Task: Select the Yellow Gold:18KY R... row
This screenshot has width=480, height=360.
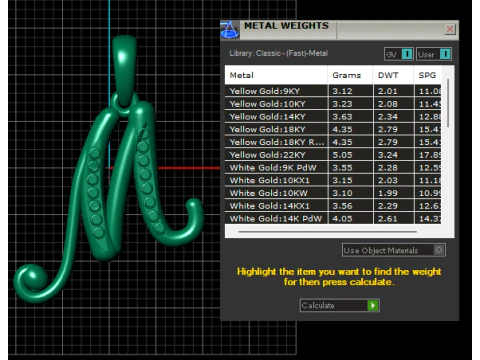Action: pos(333,142)
